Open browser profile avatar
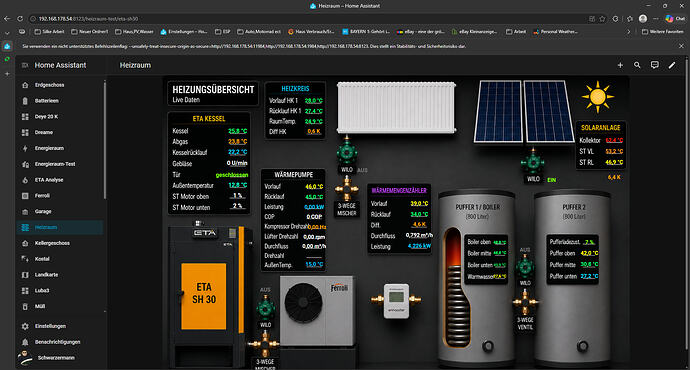This screenshot has width=690, height=370. click(x=643, y=18)
